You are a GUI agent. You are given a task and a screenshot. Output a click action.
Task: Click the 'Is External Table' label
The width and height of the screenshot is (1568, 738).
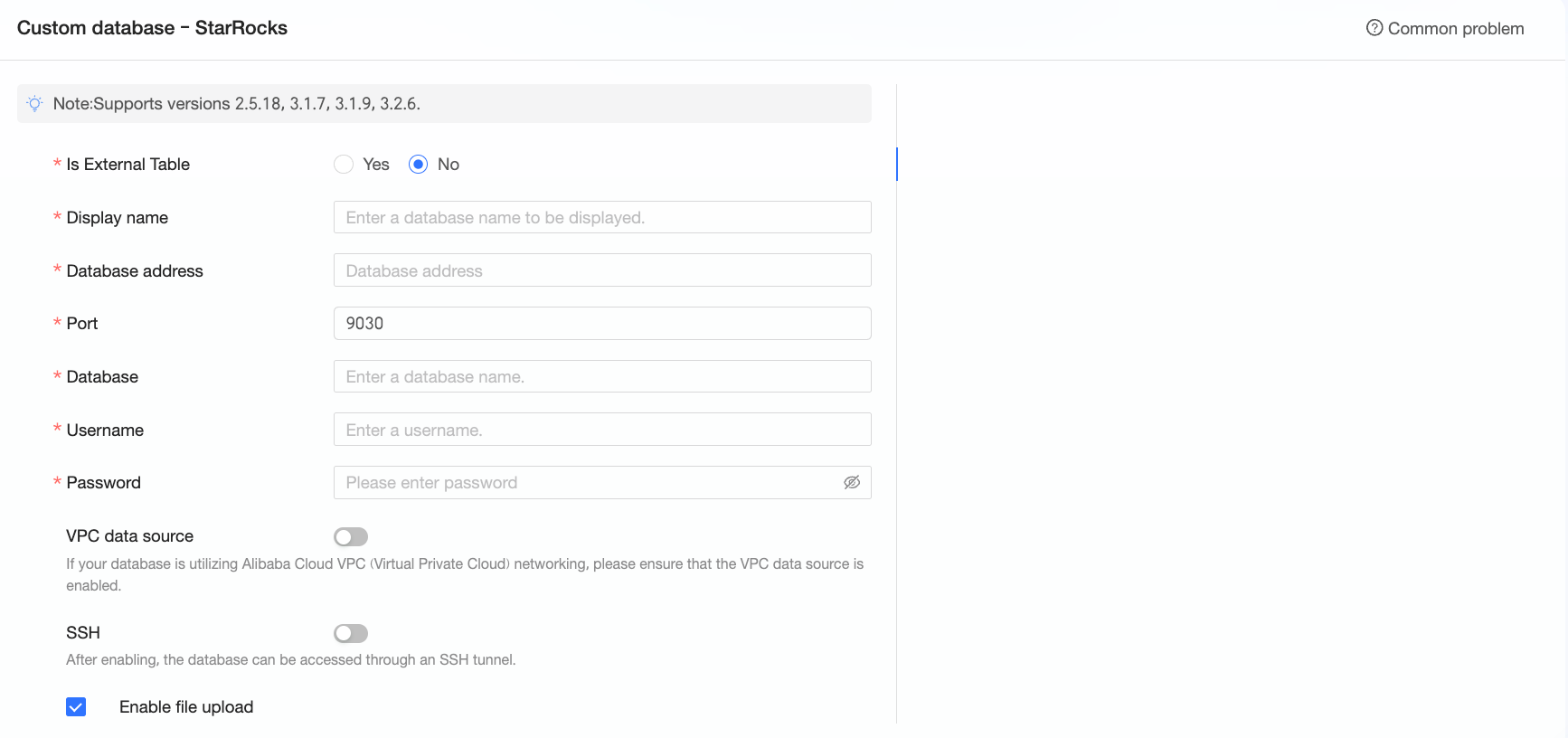128,165
